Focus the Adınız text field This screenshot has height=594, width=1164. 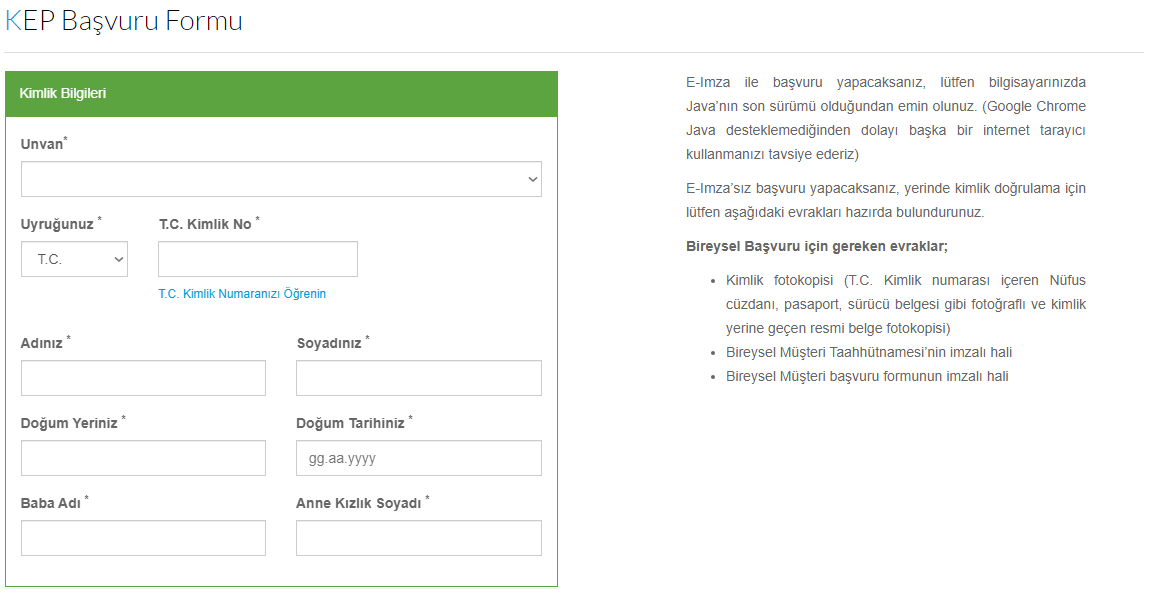point(143,378)
